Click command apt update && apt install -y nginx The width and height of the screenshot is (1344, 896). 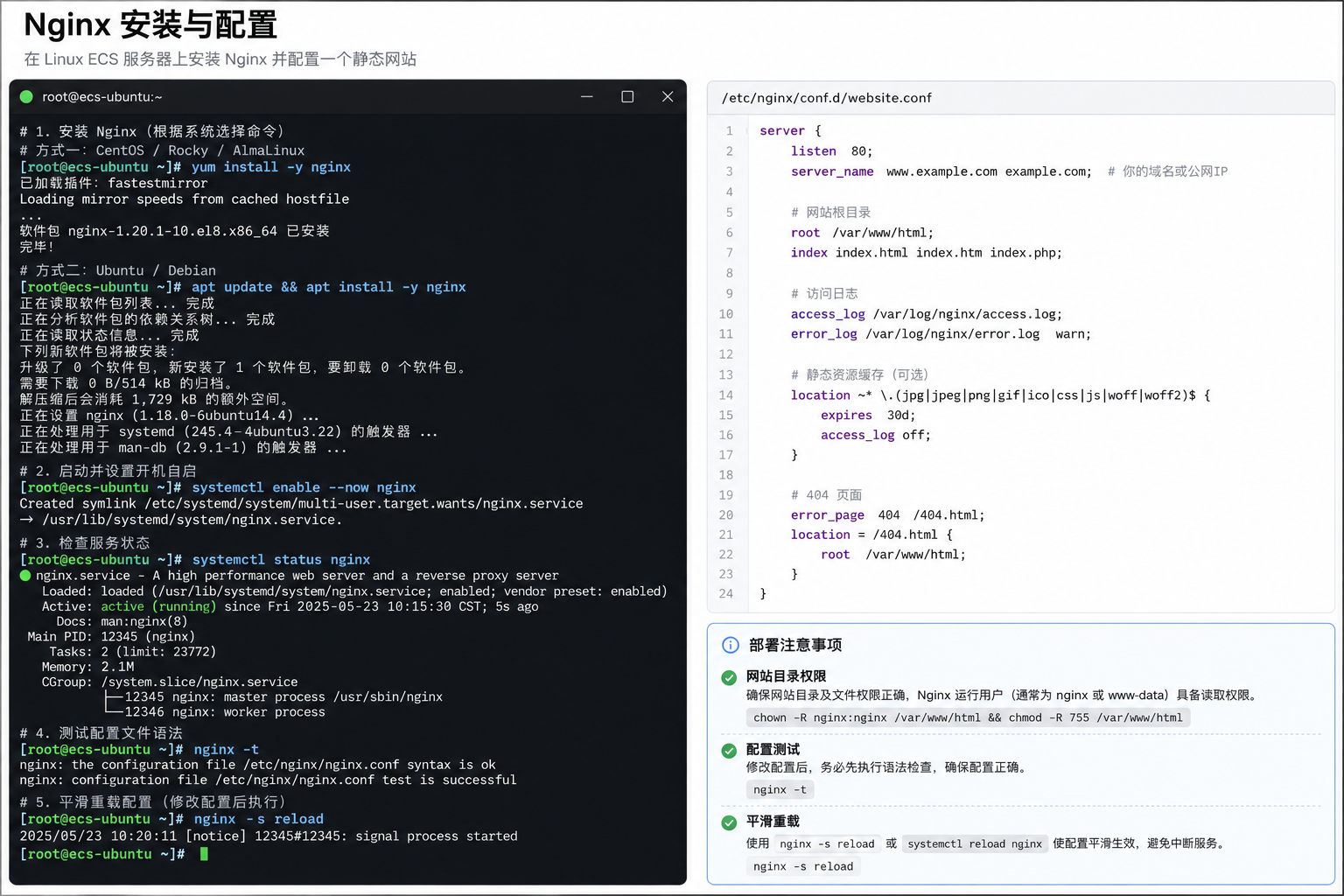(329, 287)
